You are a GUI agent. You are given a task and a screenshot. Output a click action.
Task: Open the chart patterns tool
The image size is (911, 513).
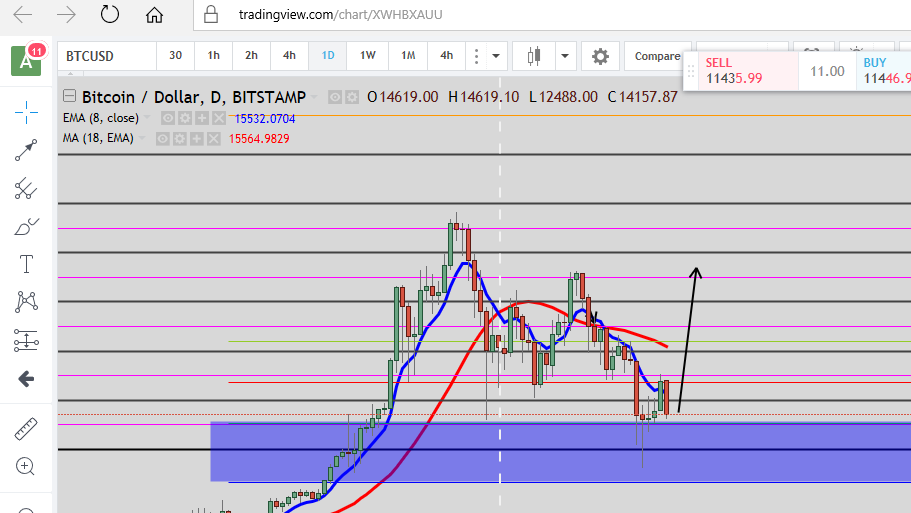tap(26, 302)
